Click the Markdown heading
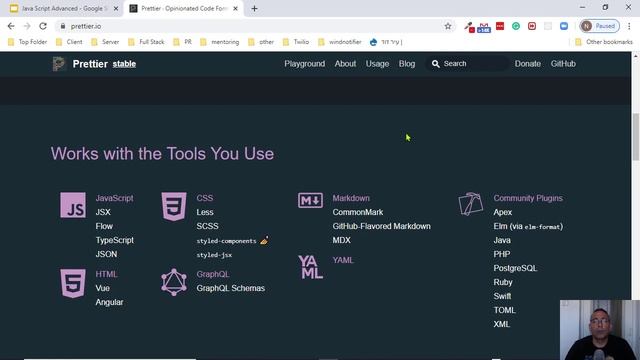This screenshot has width=640, height=360. coord(351,198)
